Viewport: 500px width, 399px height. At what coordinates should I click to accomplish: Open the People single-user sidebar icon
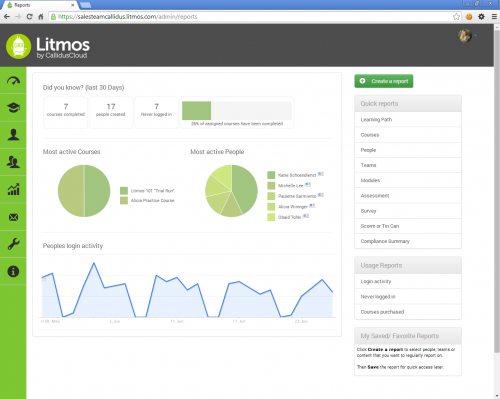click(13, 135)
